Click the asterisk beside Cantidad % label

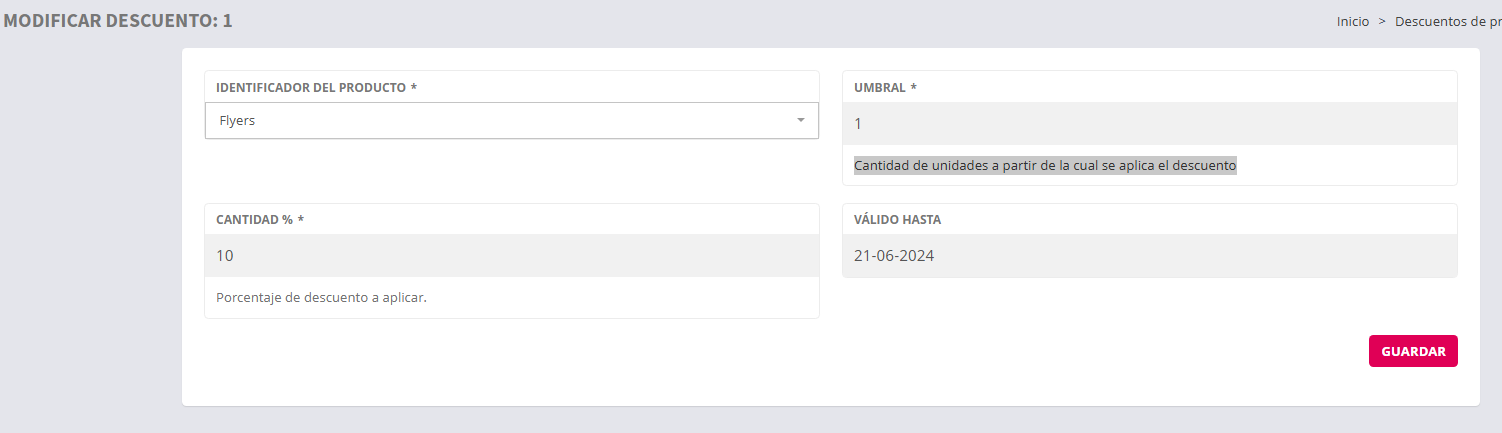300,220
